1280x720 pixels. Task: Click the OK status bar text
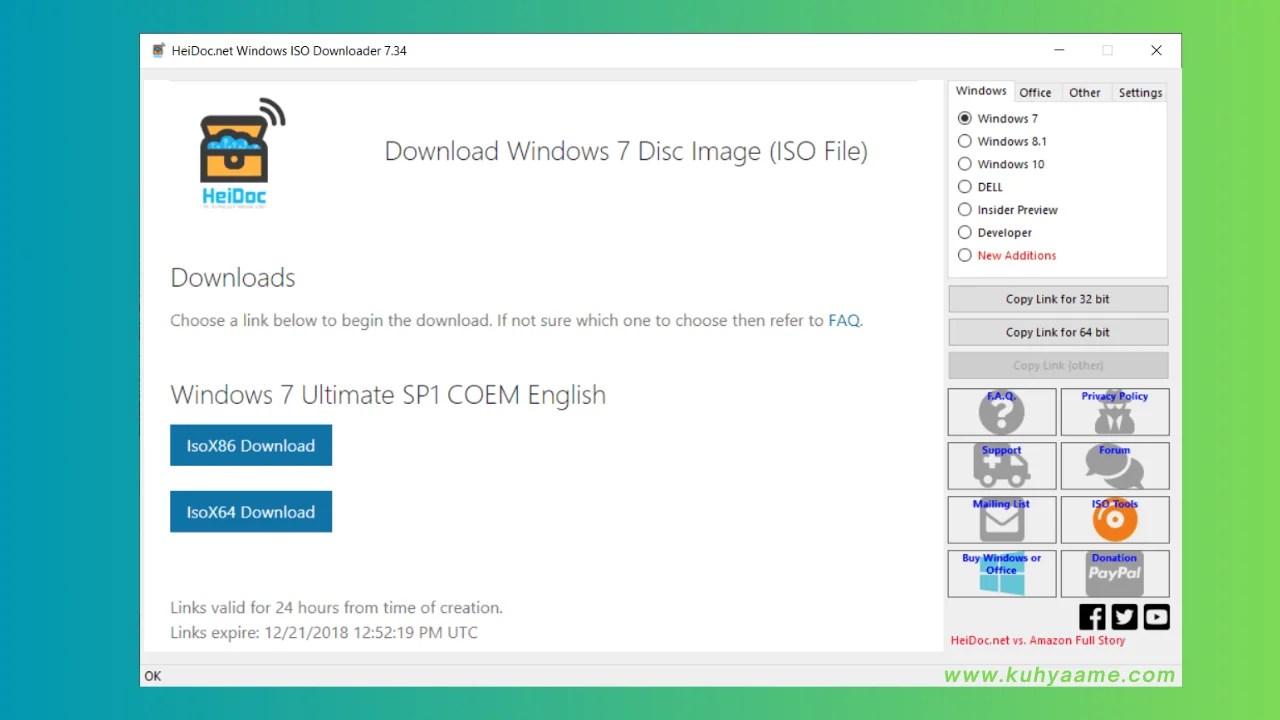153,676
